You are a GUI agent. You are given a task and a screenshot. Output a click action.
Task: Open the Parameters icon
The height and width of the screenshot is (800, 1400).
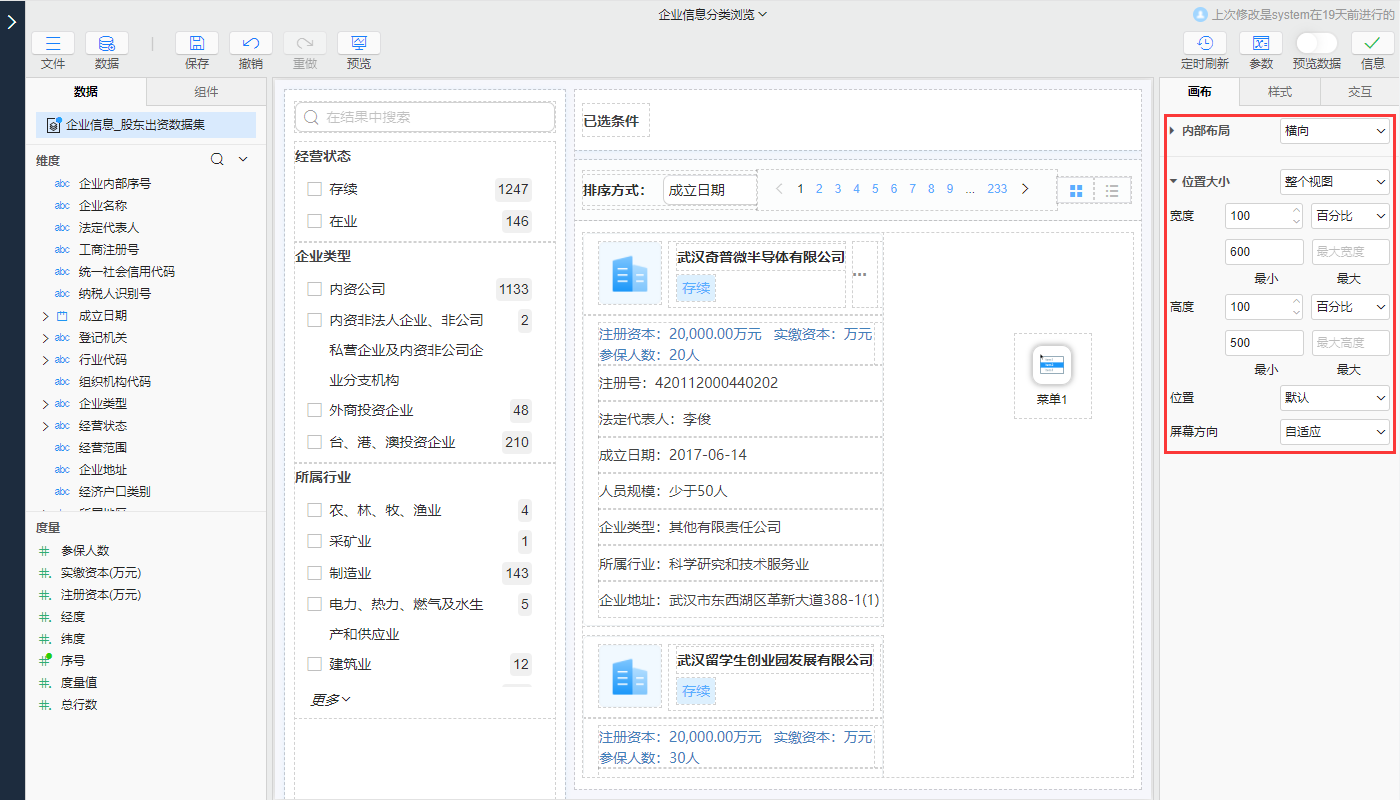click(1260, 44)
